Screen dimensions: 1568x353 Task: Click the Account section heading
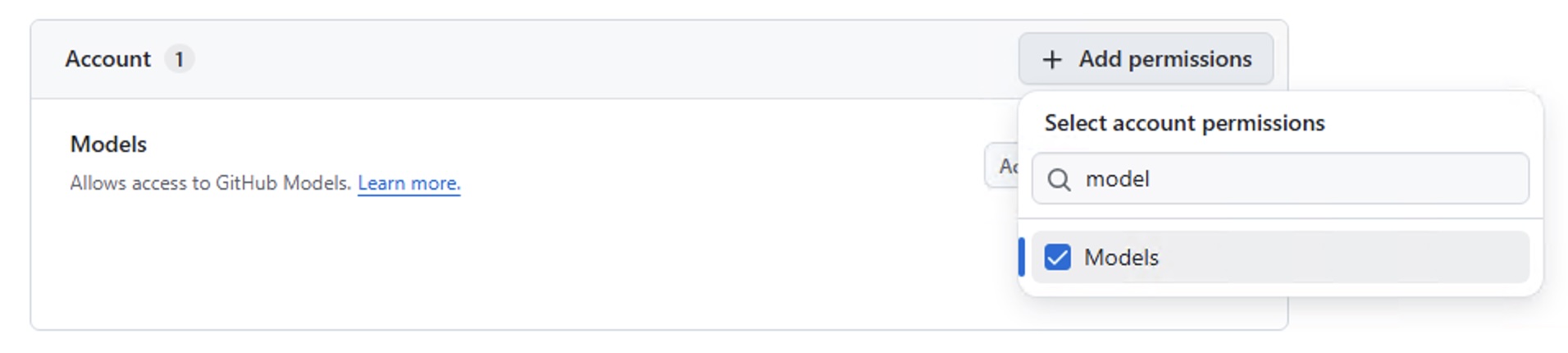pyautogui.click(x=107, y=59)
